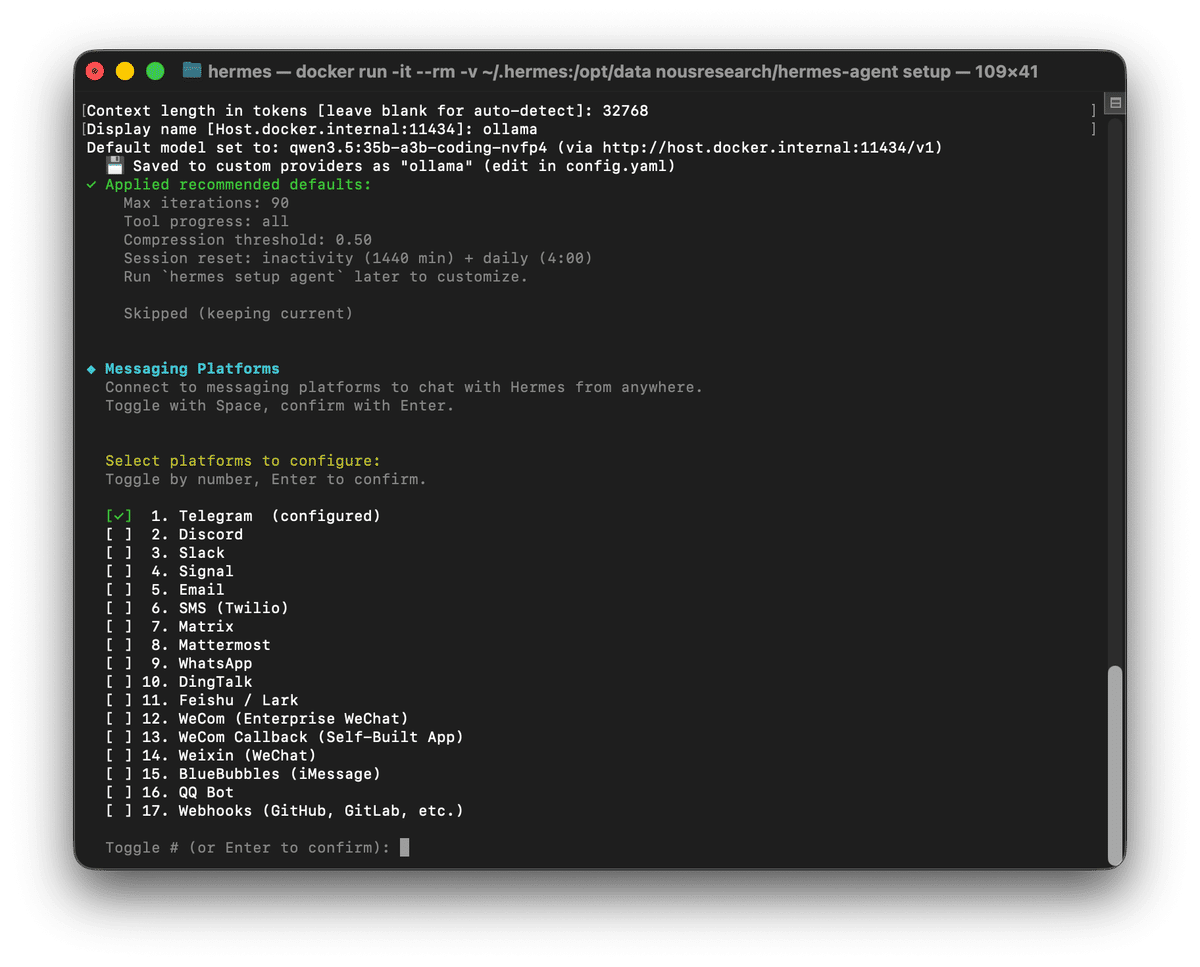Click the cursor at Toggle # prompt
Screen dimensions: 1200x967
pyautogui.click(x=404, y=848)
